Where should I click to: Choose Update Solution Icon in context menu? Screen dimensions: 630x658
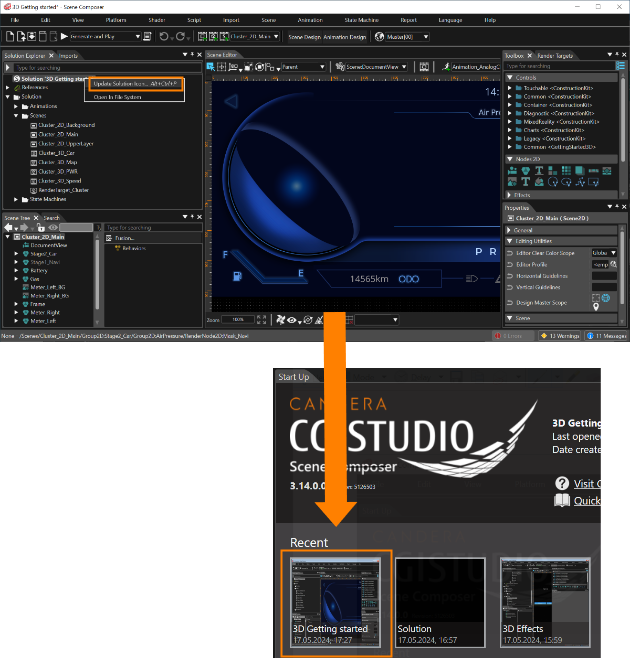(135, 84)
